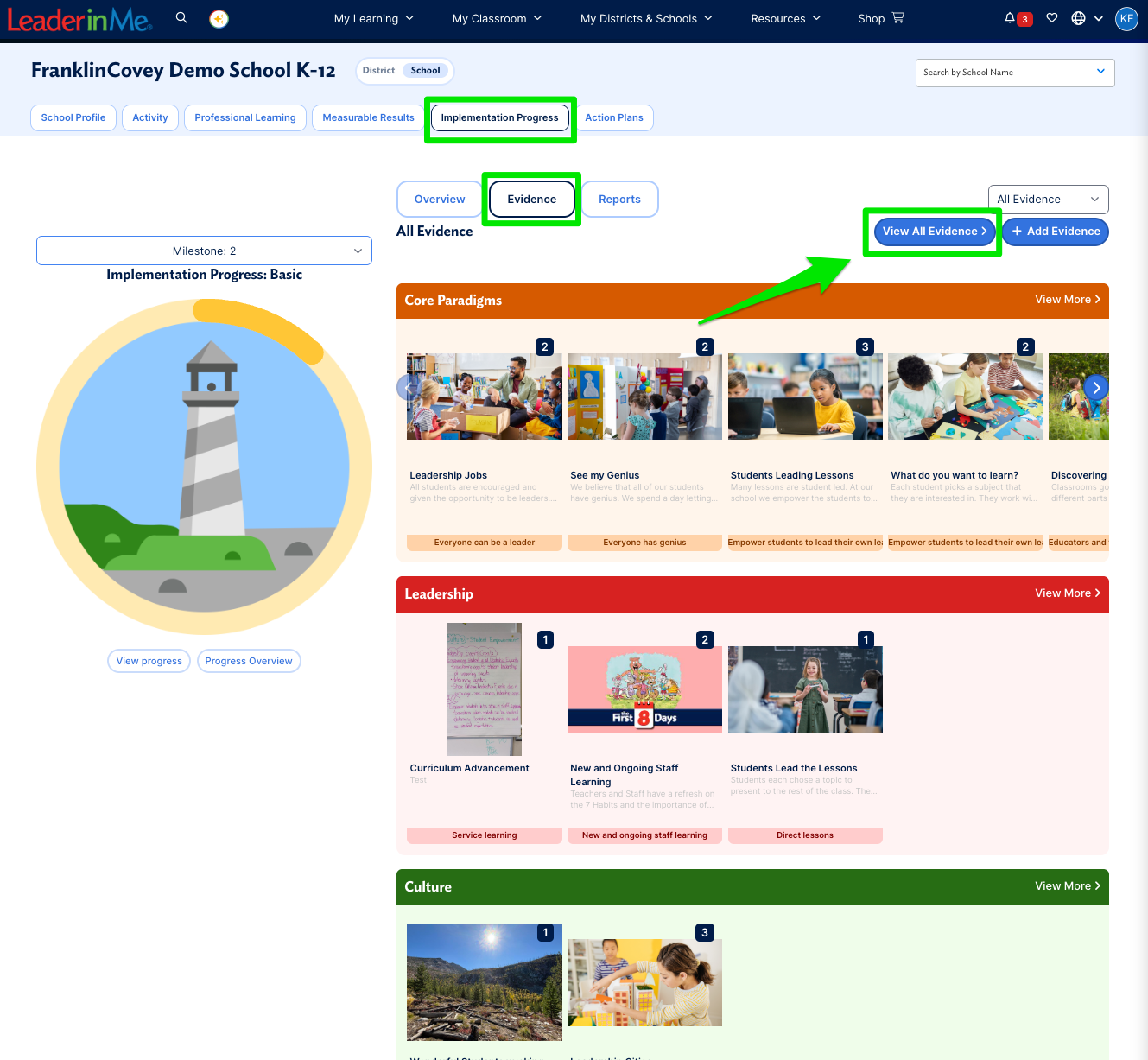The width and height of the screenshot is (1148, 1060).
Task: Click the lighthouse progress ring
Action: click(x=204, y=467)
